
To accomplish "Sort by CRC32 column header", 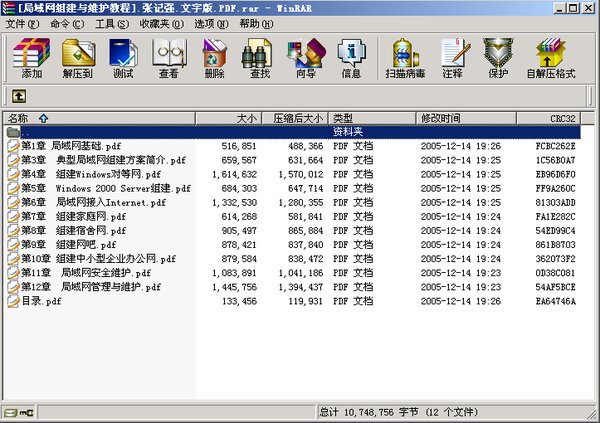I will pyautogui.click(x=549, y=118).
